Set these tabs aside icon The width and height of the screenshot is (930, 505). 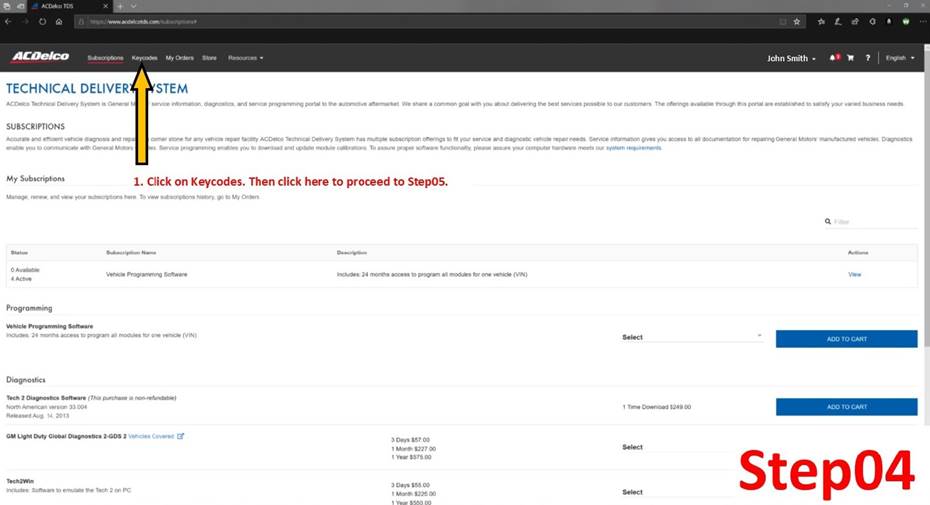pyautogui.click(x=20, y=6)
